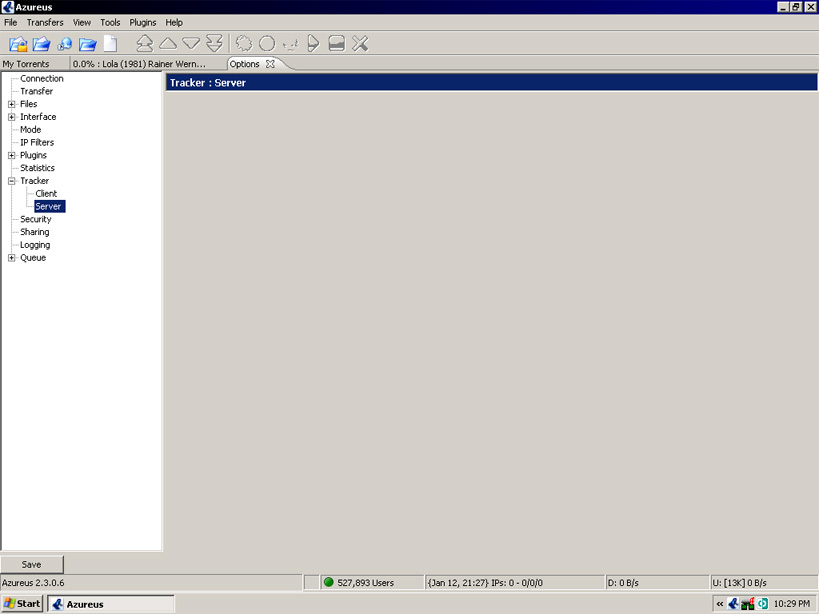Collapse the Tracker tree node
Viewport: 819px width, 614px height.
[11, 181]
